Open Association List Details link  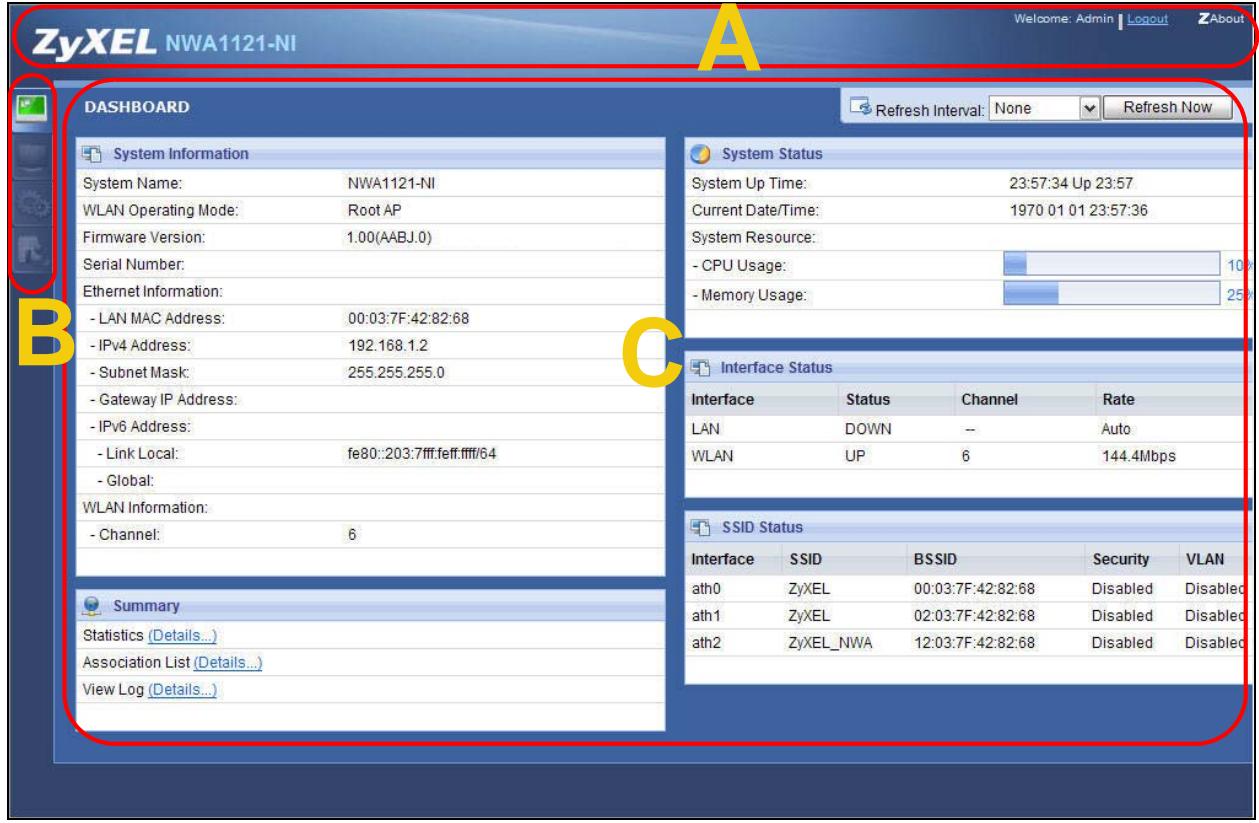coord(228,662)
